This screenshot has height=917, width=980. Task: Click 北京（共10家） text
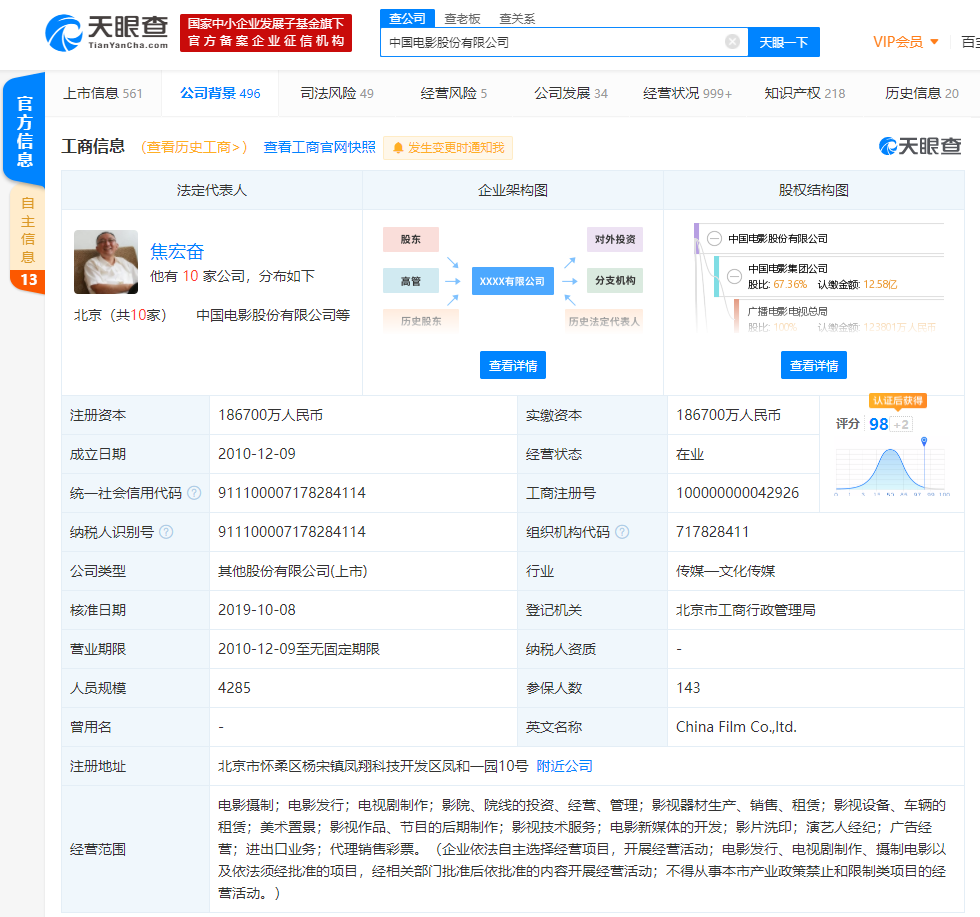point(120,315)
